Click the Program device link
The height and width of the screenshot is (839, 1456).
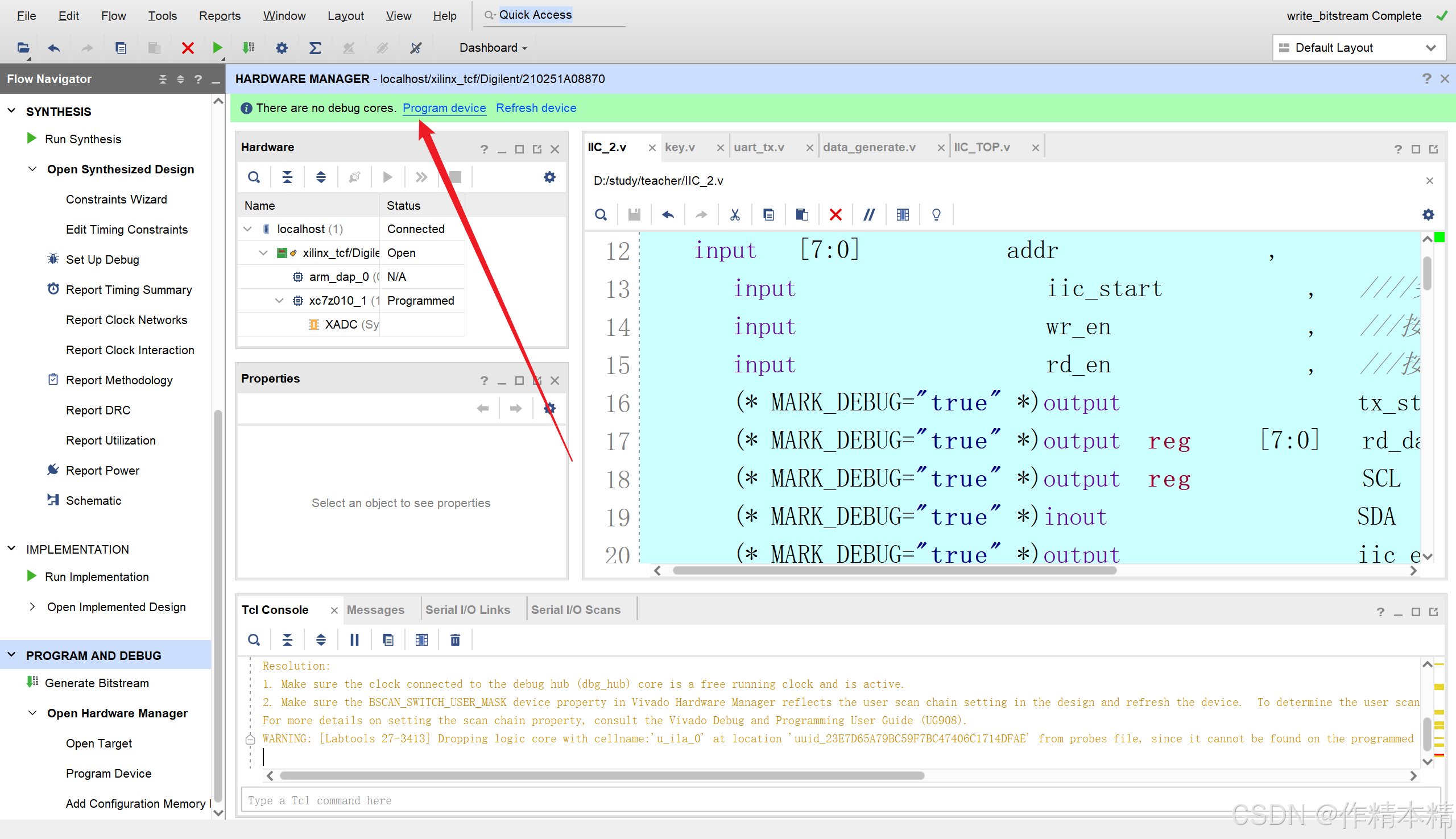point(444,108)
